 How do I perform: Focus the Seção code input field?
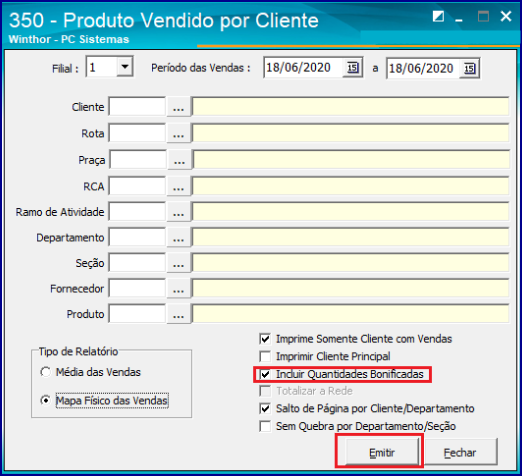137,263
